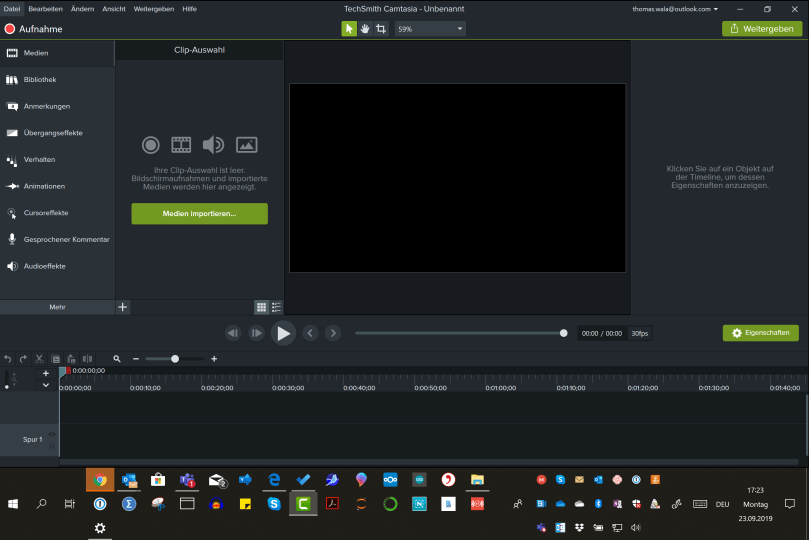Step forward one frame in playback
The width and height of the screenshot is (809, 540).
tap(256, 333)
